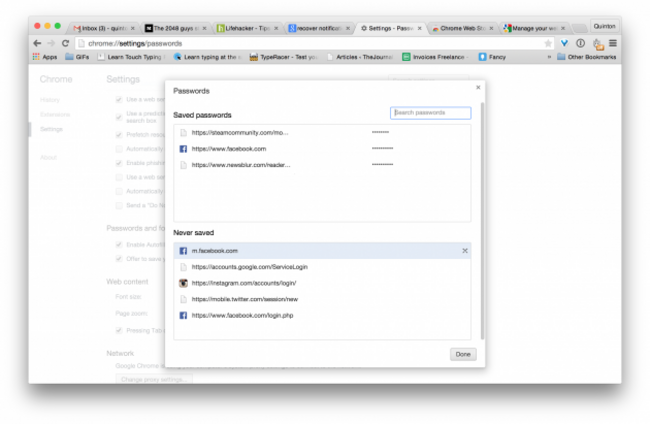Expand the bookmarks overflow chevron
The image size is (650, 424).
click(549, 57)
